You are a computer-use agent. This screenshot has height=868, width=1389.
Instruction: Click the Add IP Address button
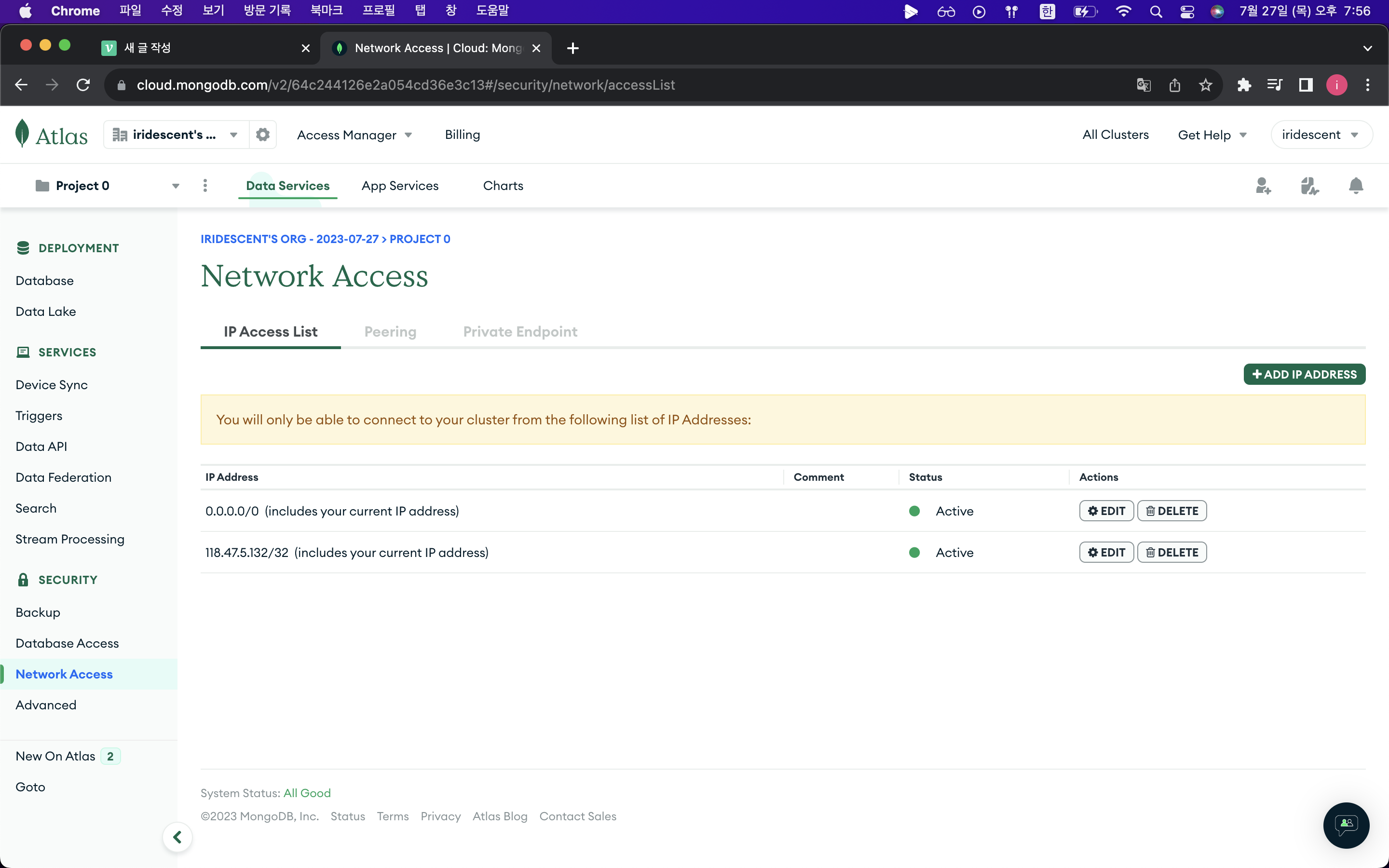[x=1304, y=374]
